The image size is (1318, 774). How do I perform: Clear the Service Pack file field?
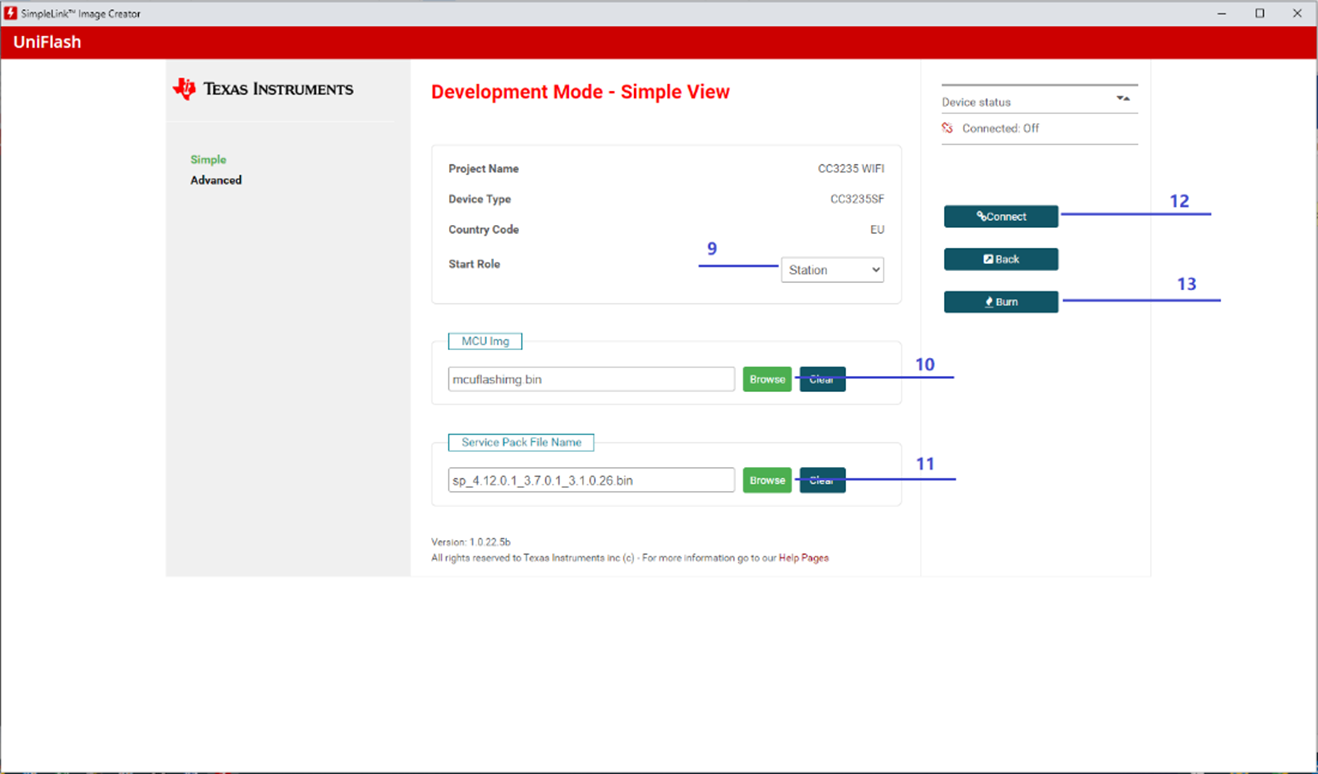(x=822, y=480)
